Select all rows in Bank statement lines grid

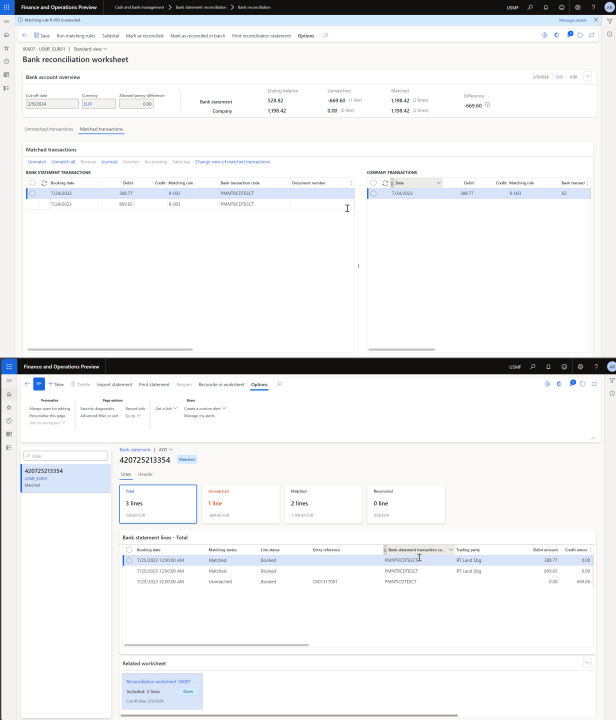[x=129, y=550]
